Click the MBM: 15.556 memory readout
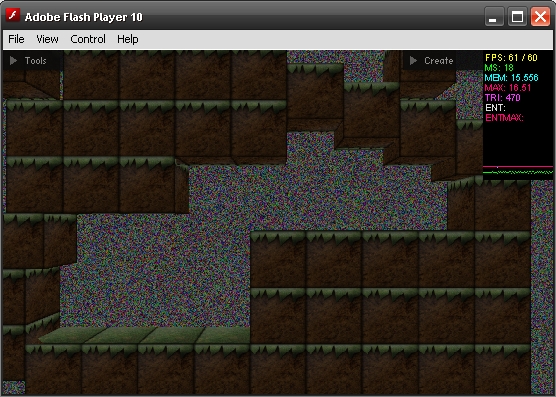The width and height of the screenshot is (556, 397). (511, 77)
